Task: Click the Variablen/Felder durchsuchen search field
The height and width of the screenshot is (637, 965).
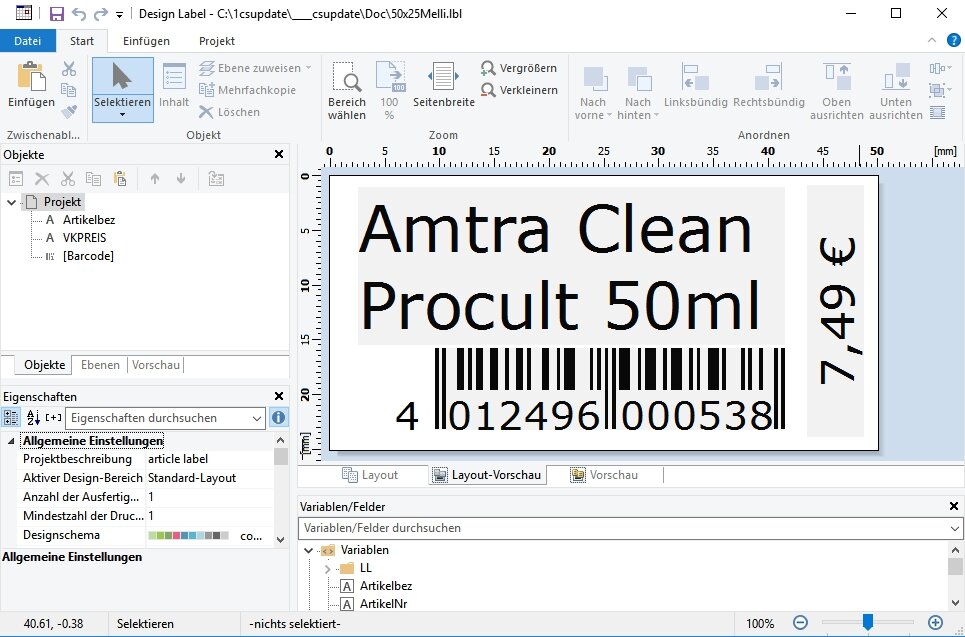Action: 620,528
